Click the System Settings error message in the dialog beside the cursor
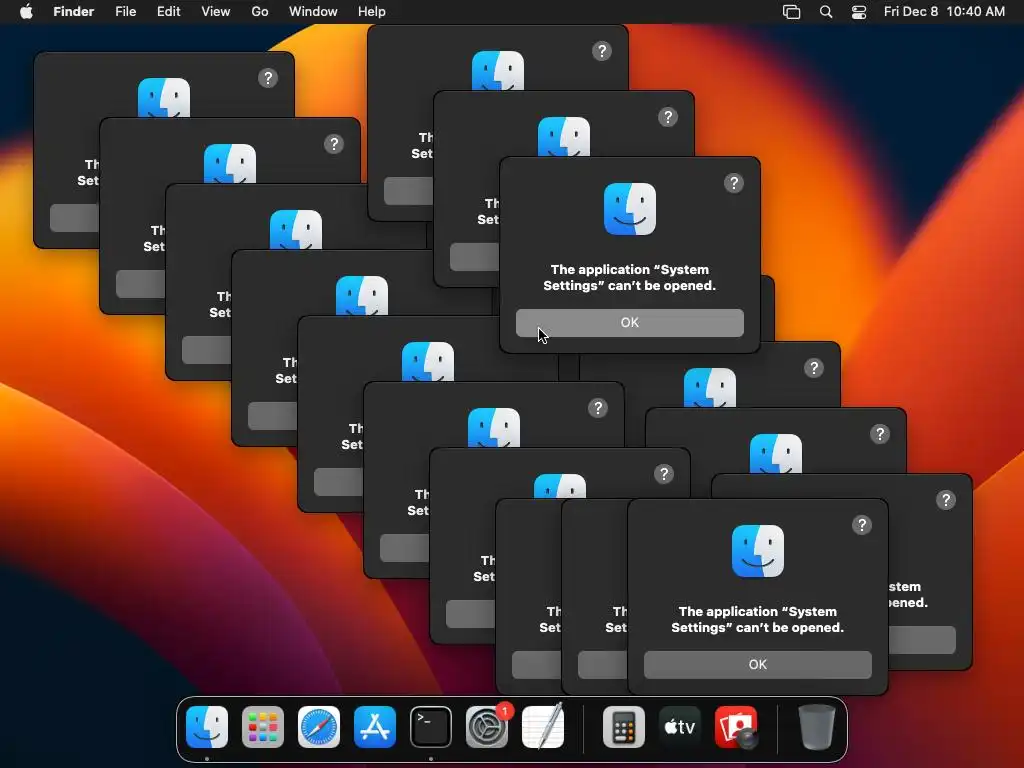Viewport: 1024px width, 768px height. coord(630,278)
